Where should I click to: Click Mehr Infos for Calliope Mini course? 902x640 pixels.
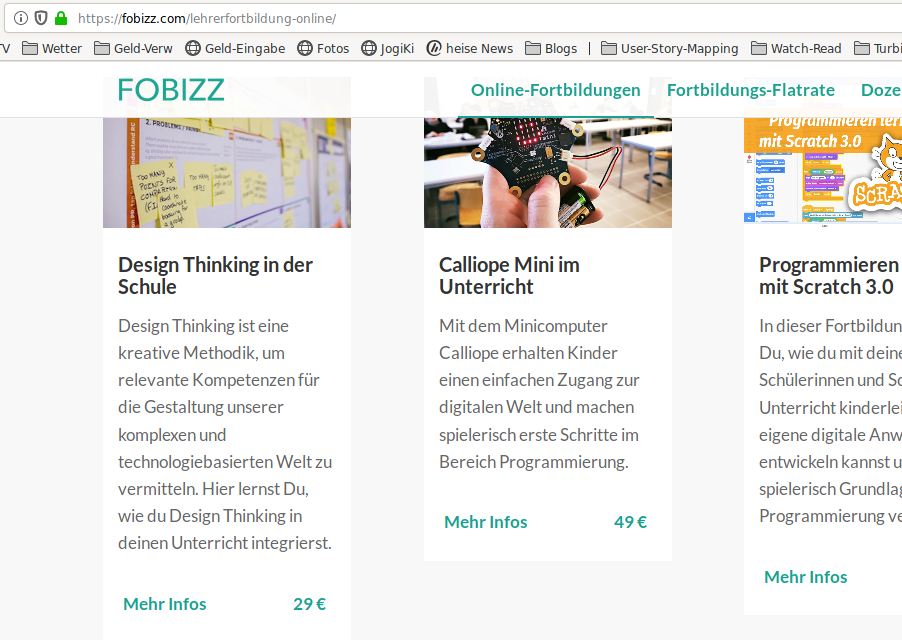486,522
